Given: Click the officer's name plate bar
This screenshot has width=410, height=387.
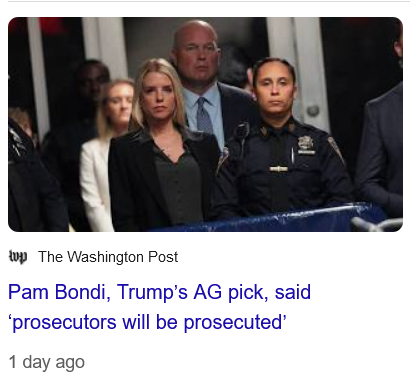Looking at the screenshot, I should tap(278, 169).
